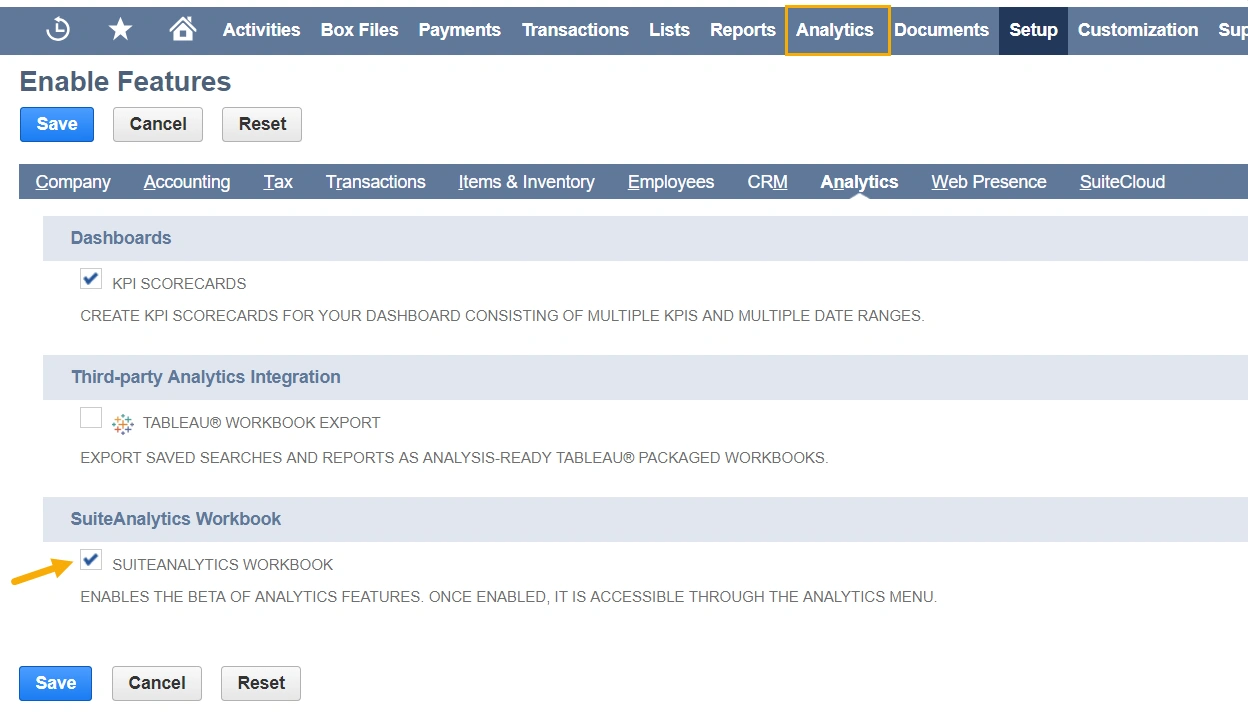Uncheck the KPI Scorecards checkbox

pyautogui.click(x=91, y=279)
